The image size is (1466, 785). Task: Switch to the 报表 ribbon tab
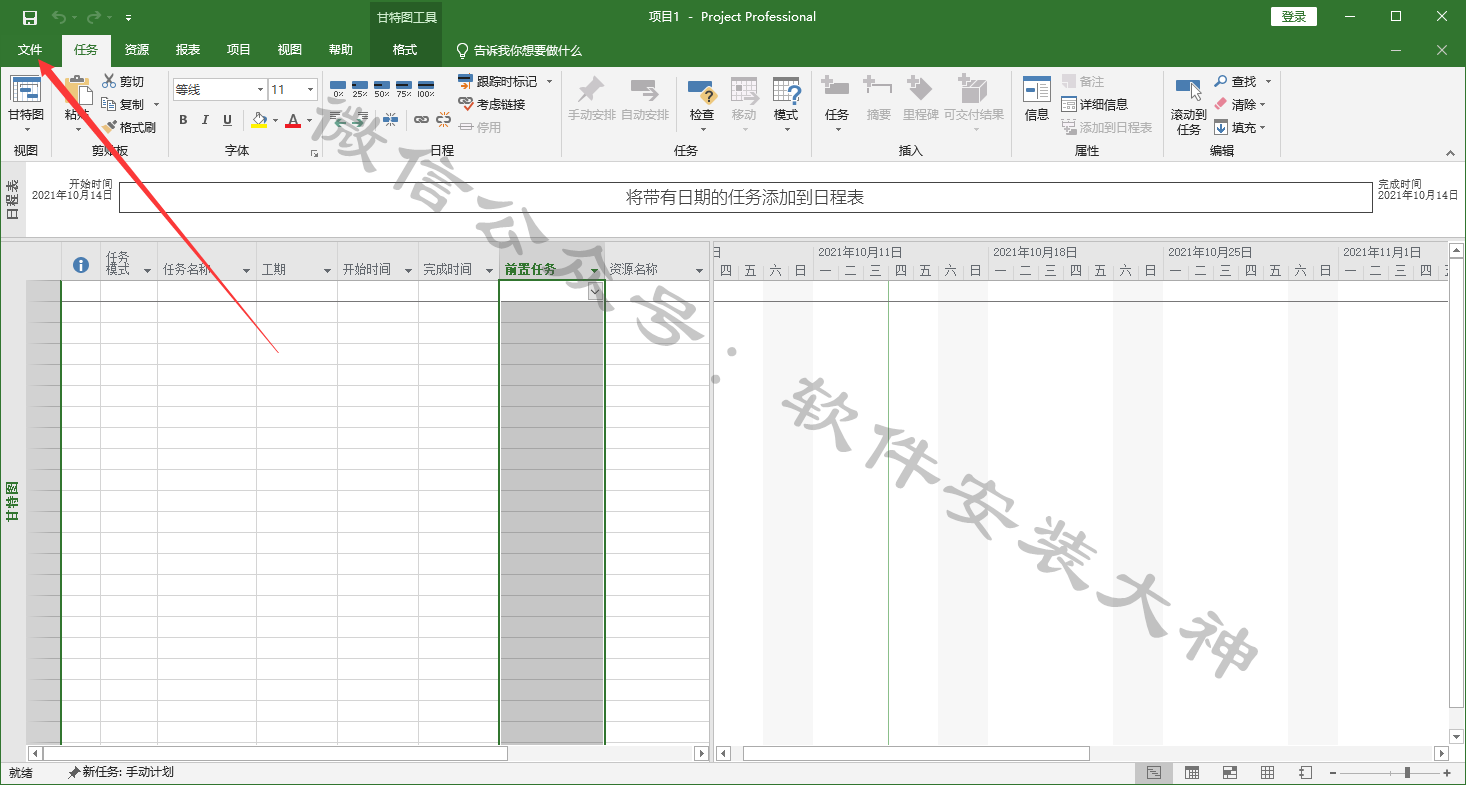(x=188, y=50)
